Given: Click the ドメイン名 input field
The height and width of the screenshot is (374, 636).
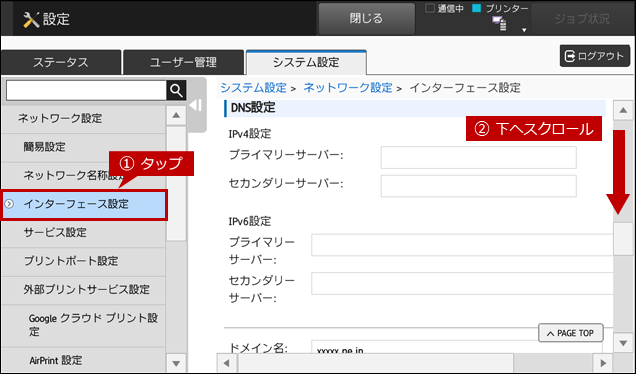Looking at the screenshot, I should pos(457,347).
